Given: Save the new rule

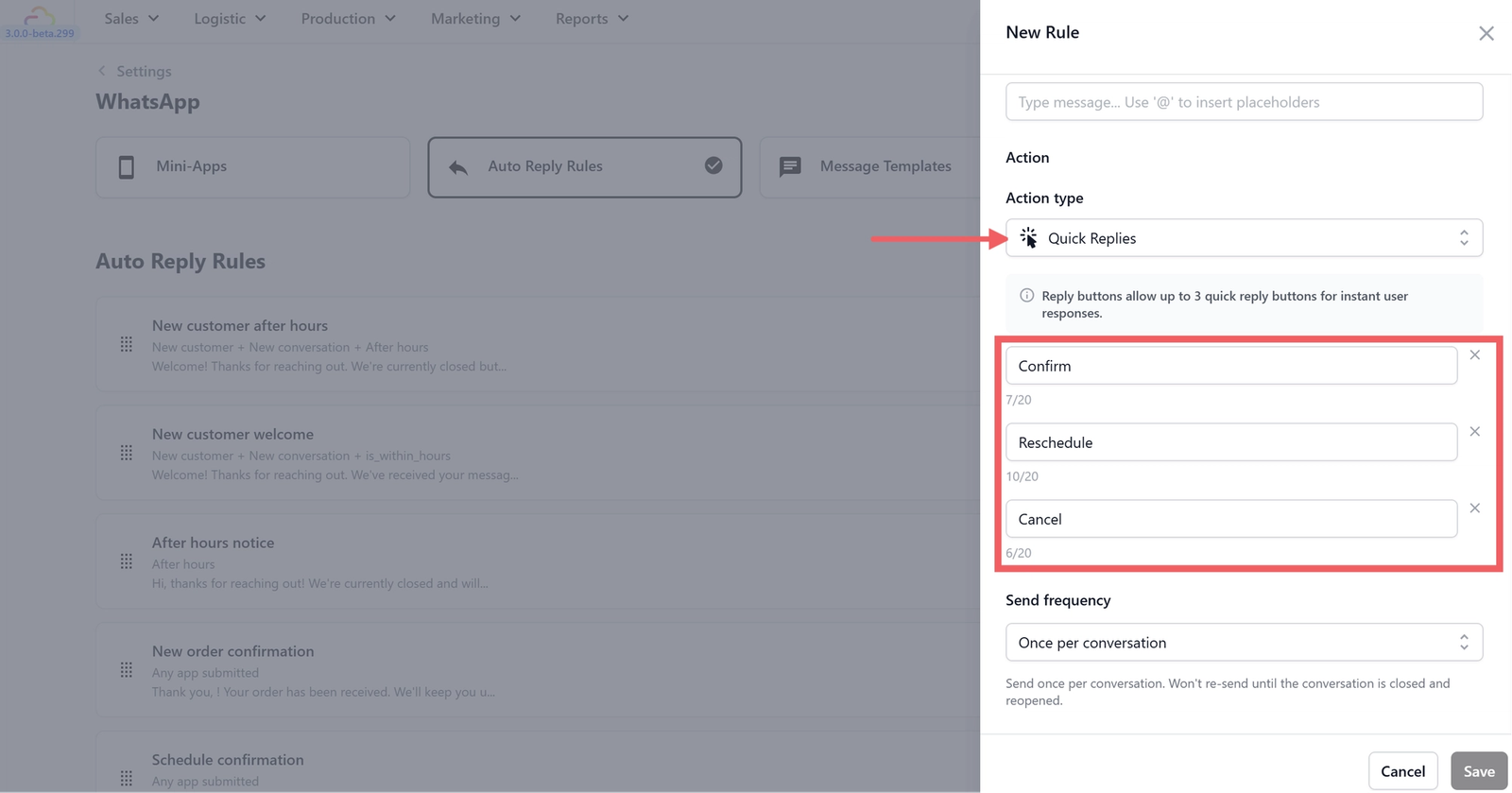Looking at the screenshot, I should click(1479, 771).
